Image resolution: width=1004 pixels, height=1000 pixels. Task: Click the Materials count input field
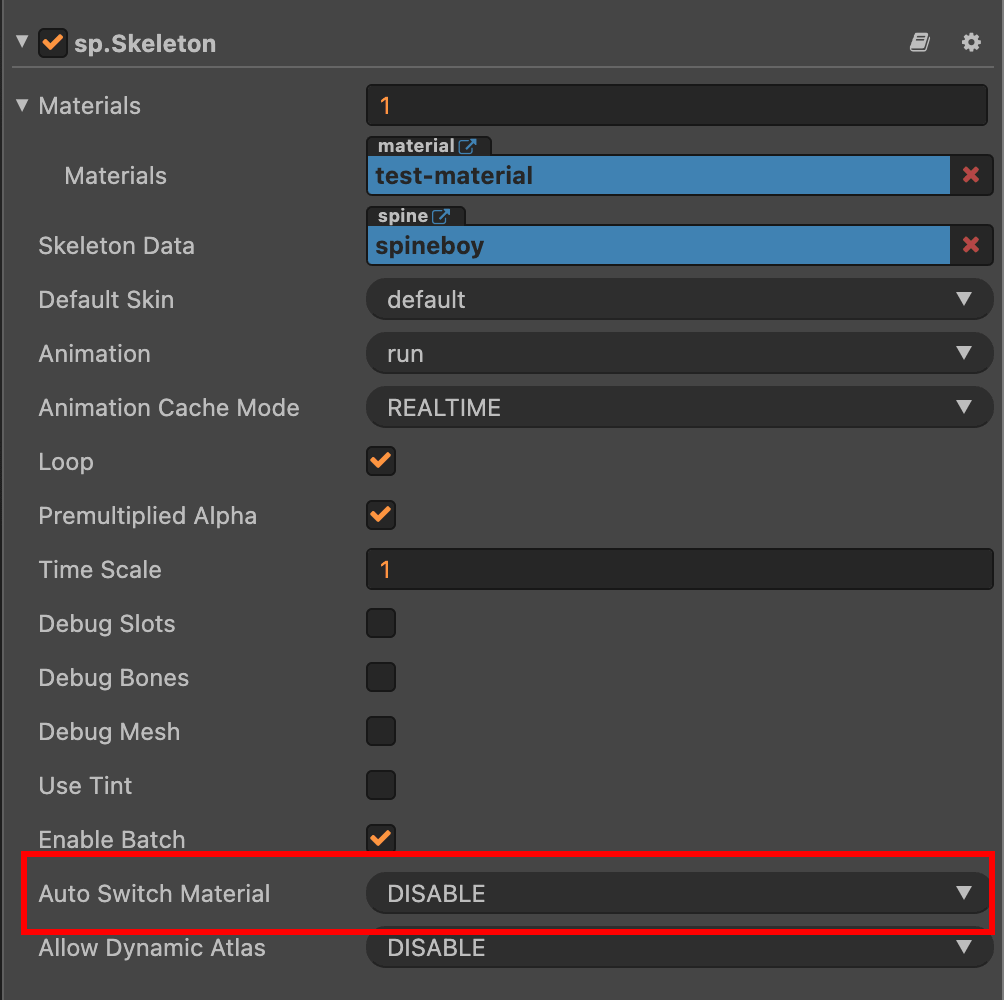[x=677, y=105]
